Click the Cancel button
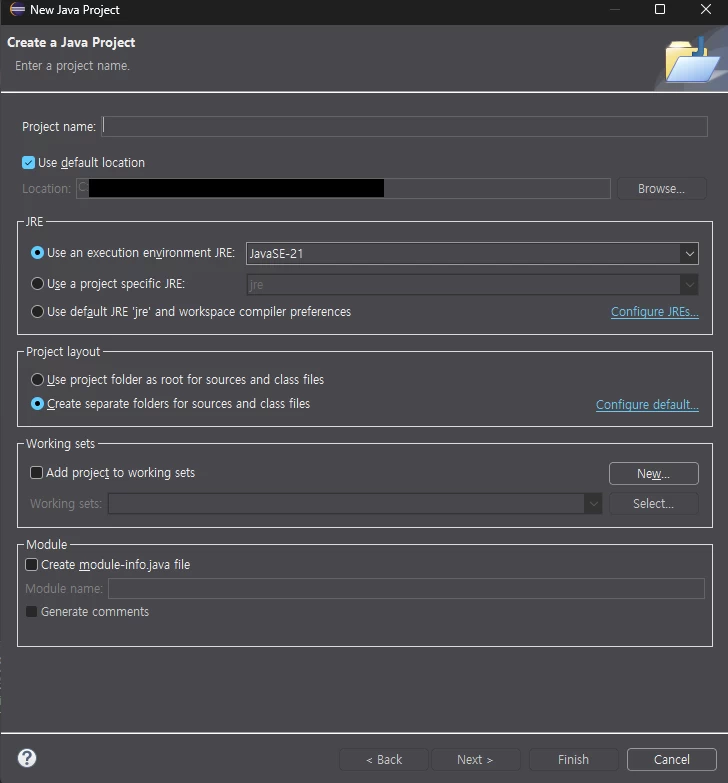The height and width of the screenshot is (783, 728). coord(672,760)
